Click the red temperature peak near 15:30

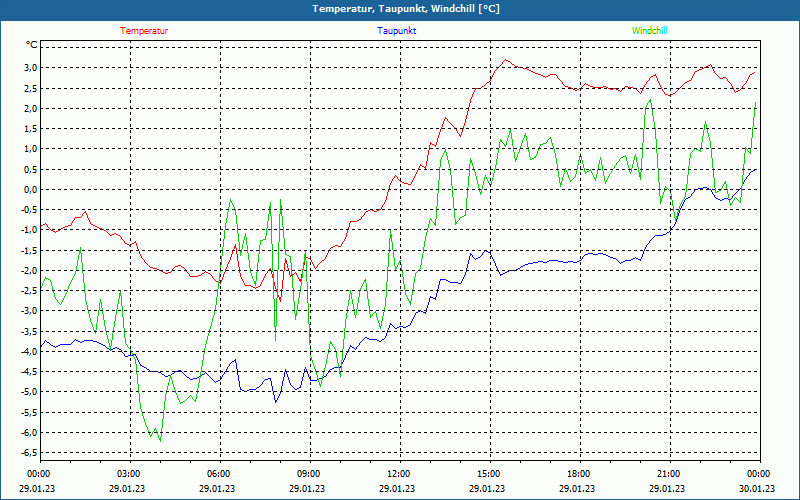tap(506, 60)
